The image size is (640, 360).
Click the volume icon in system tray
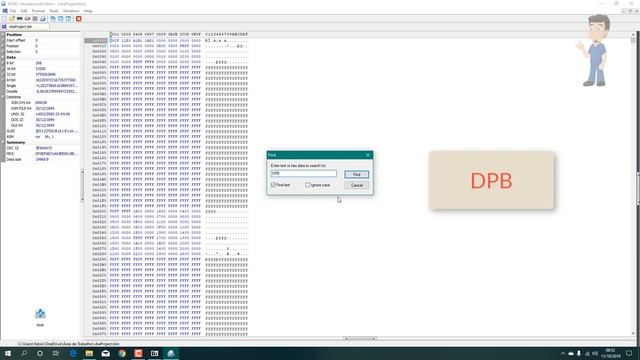596,353
